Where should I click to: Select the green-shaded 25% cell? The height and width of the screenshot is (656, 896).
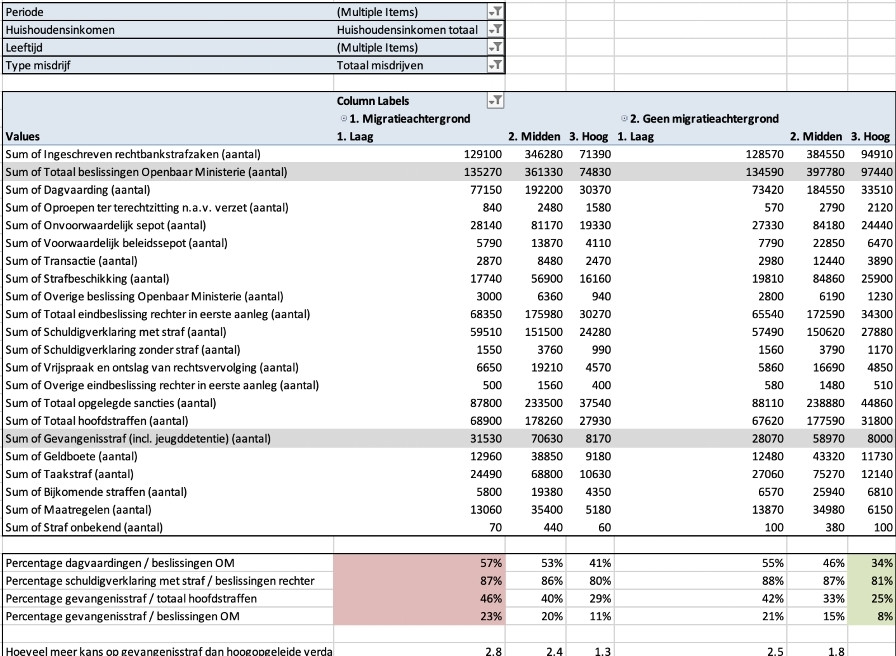(x=871, y=598)
